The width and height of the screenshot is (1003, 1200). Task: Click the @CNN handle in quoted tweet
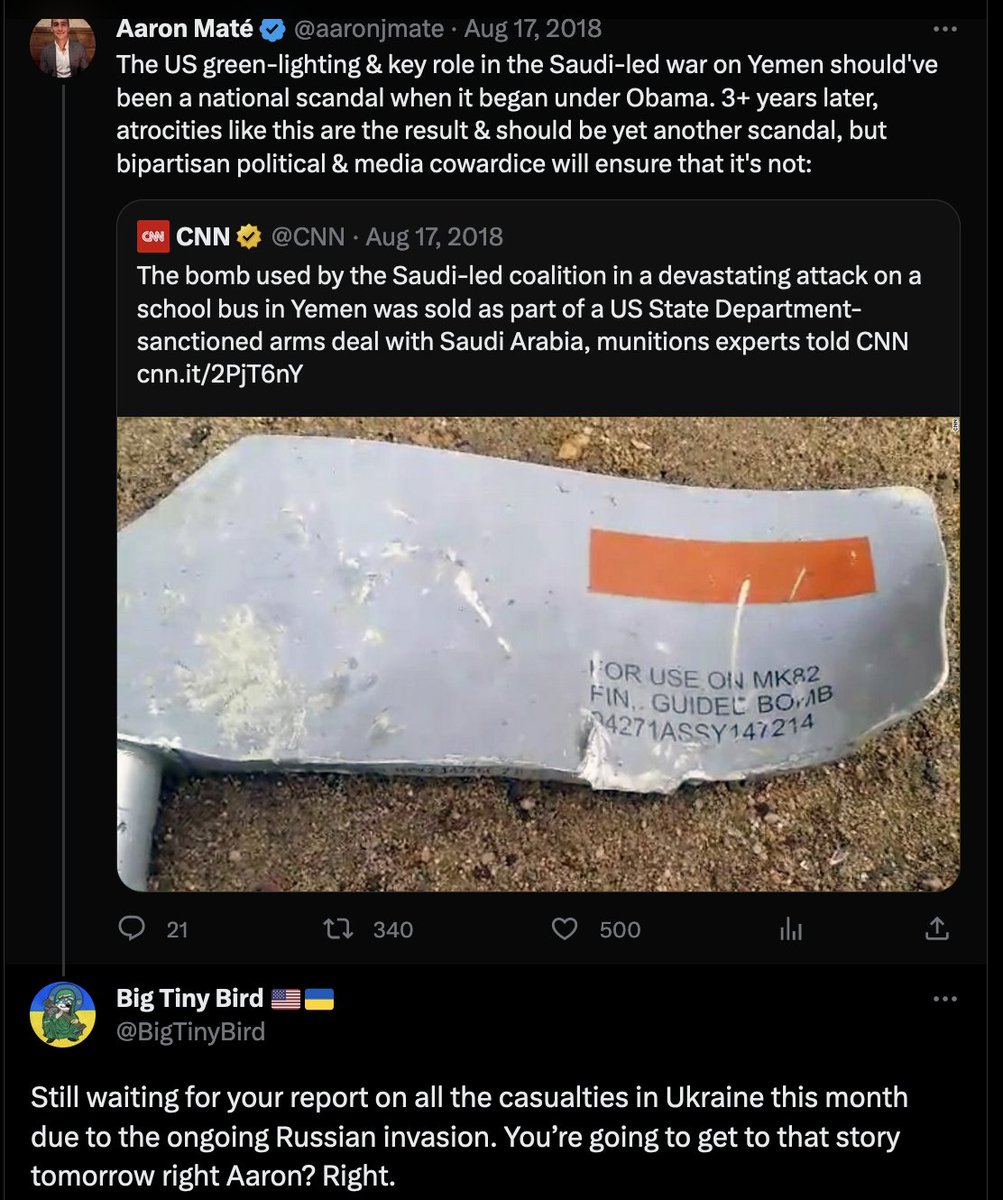[x=307, y=236]
